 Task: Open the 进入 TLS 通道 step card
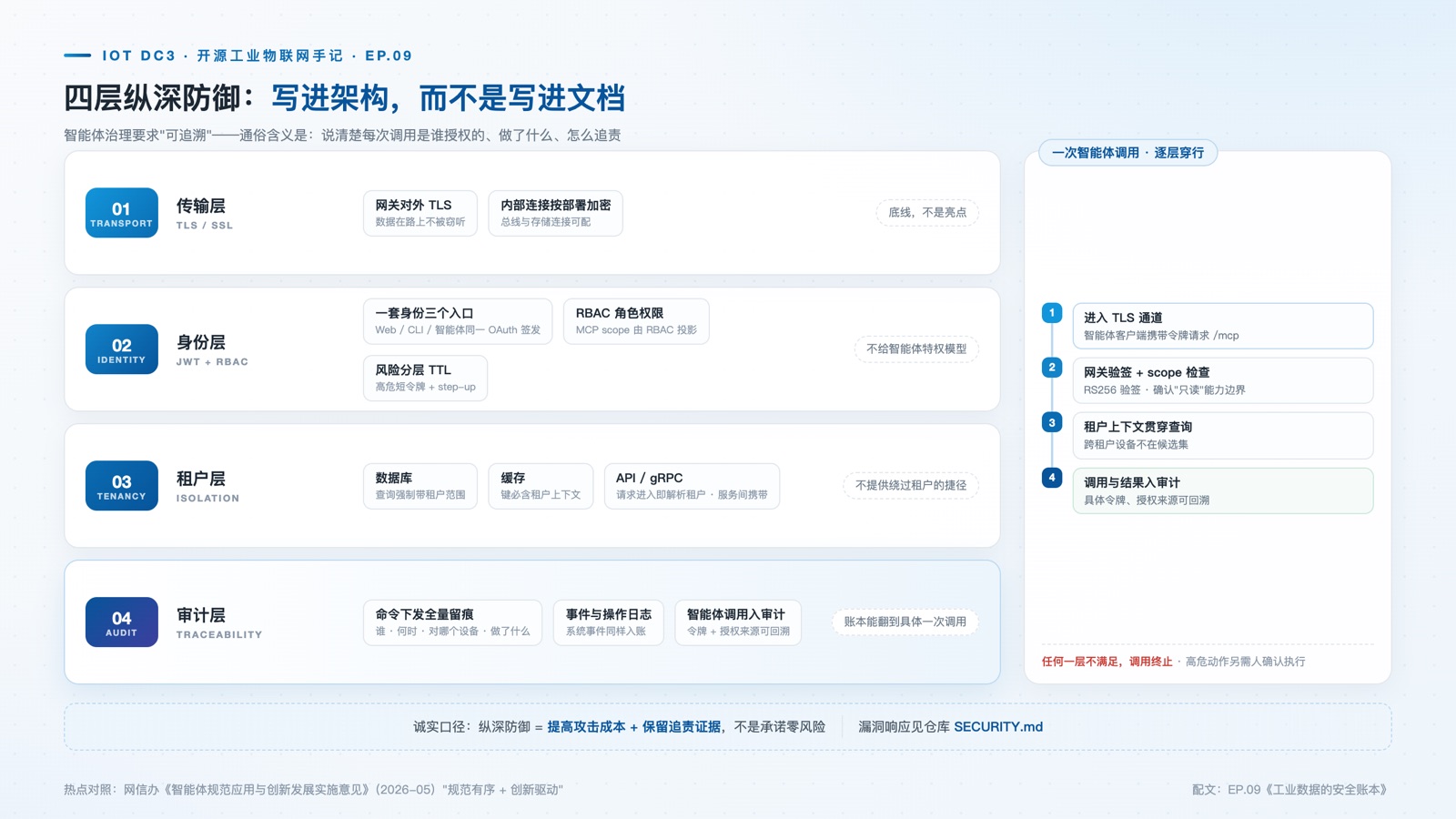coord(1223,326)
